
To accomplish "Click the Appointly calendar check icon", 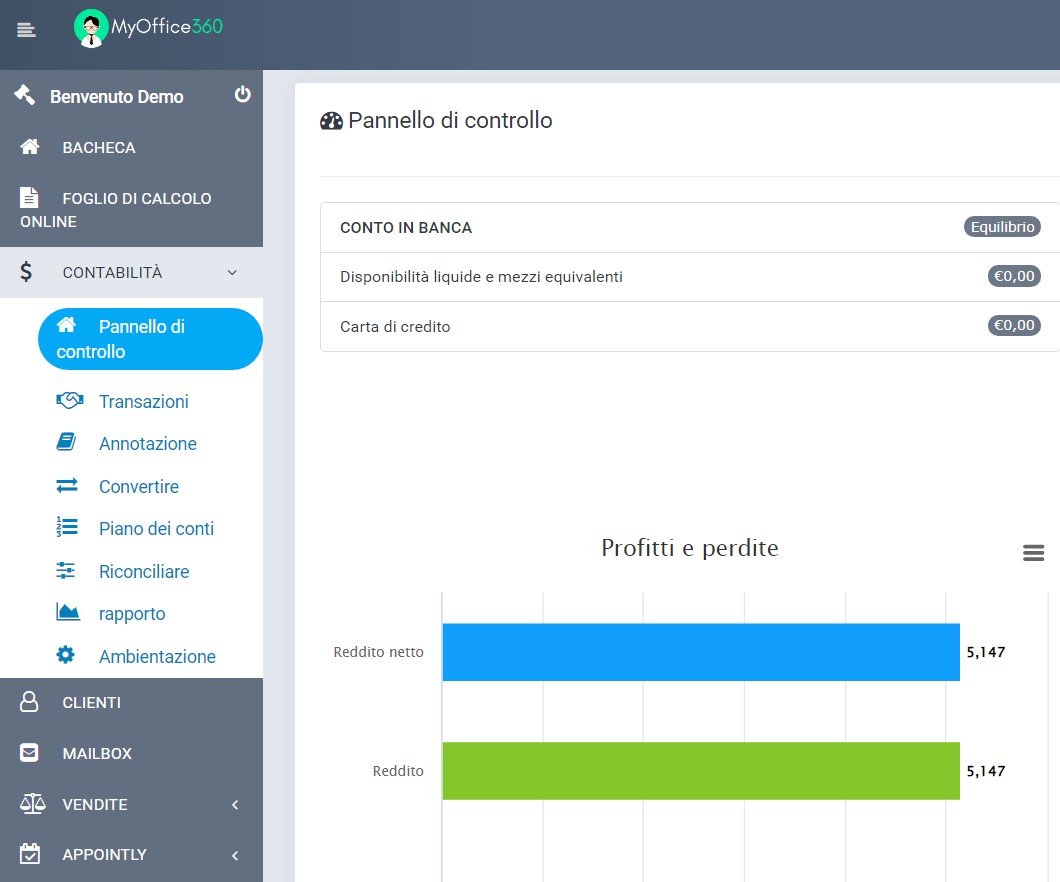I will click(30, 854).
